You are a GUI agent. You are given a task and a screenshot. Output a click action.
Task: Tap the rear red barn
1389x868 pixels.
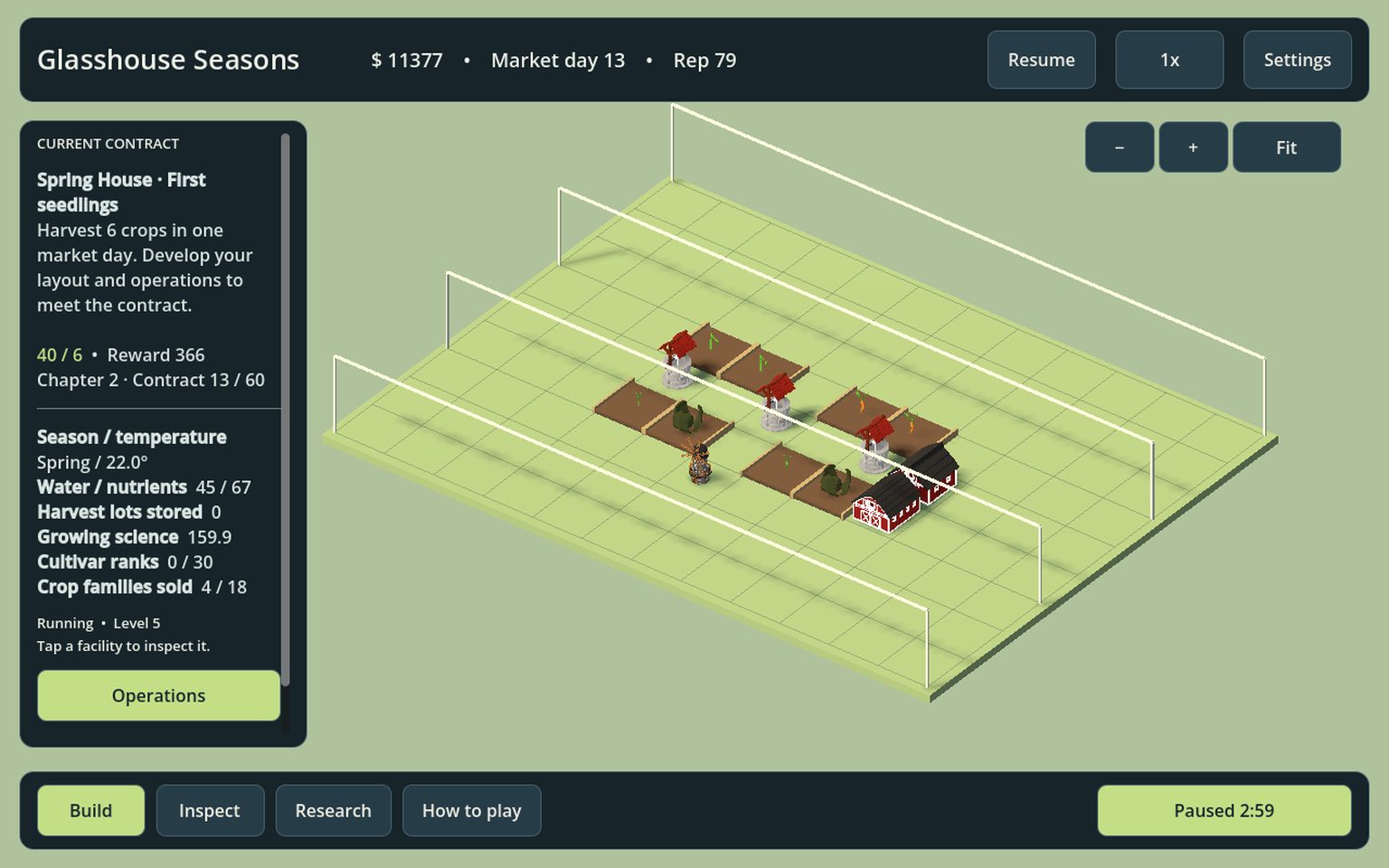click(932, 472)
